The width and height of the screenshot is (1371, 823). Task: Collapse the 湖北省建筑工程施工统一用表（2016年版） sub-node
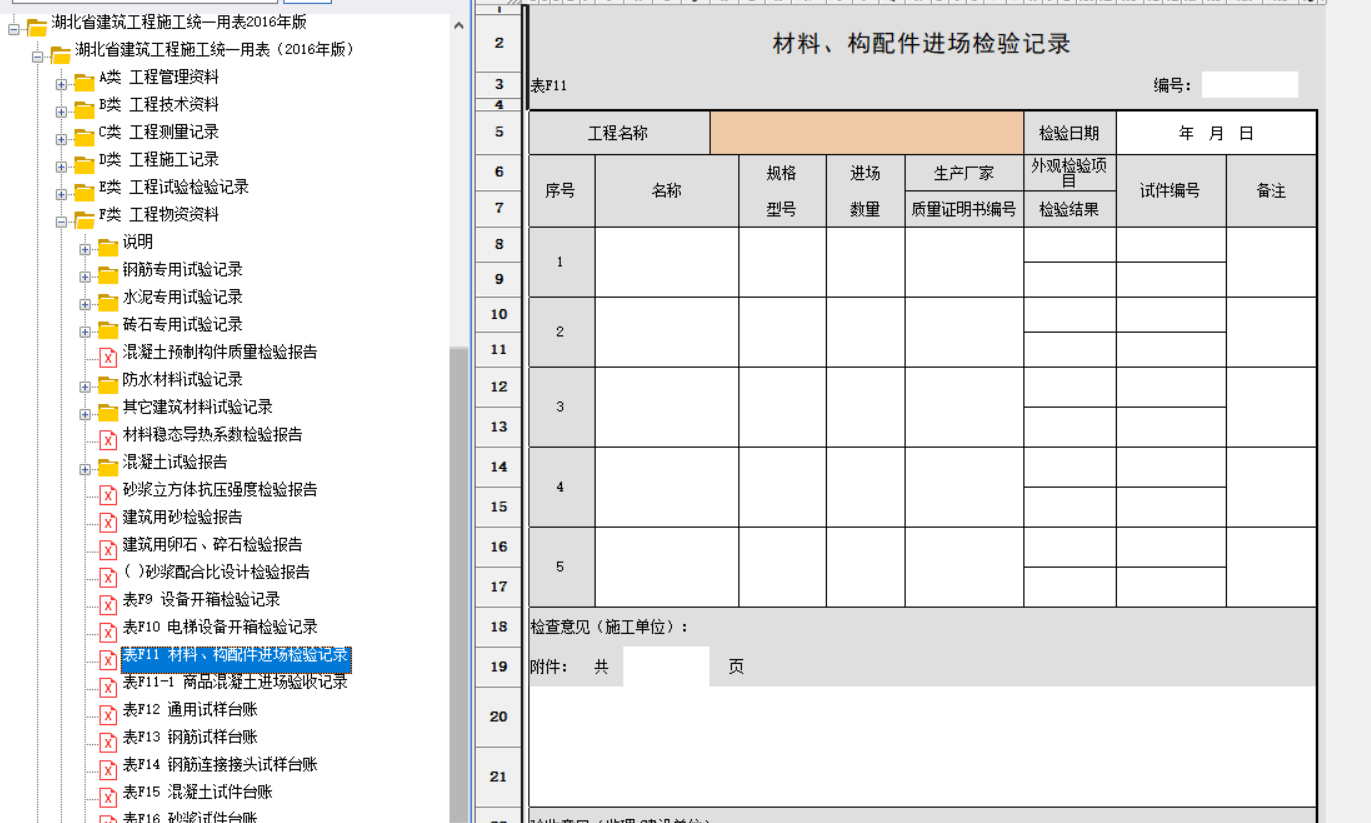(37, 57)
